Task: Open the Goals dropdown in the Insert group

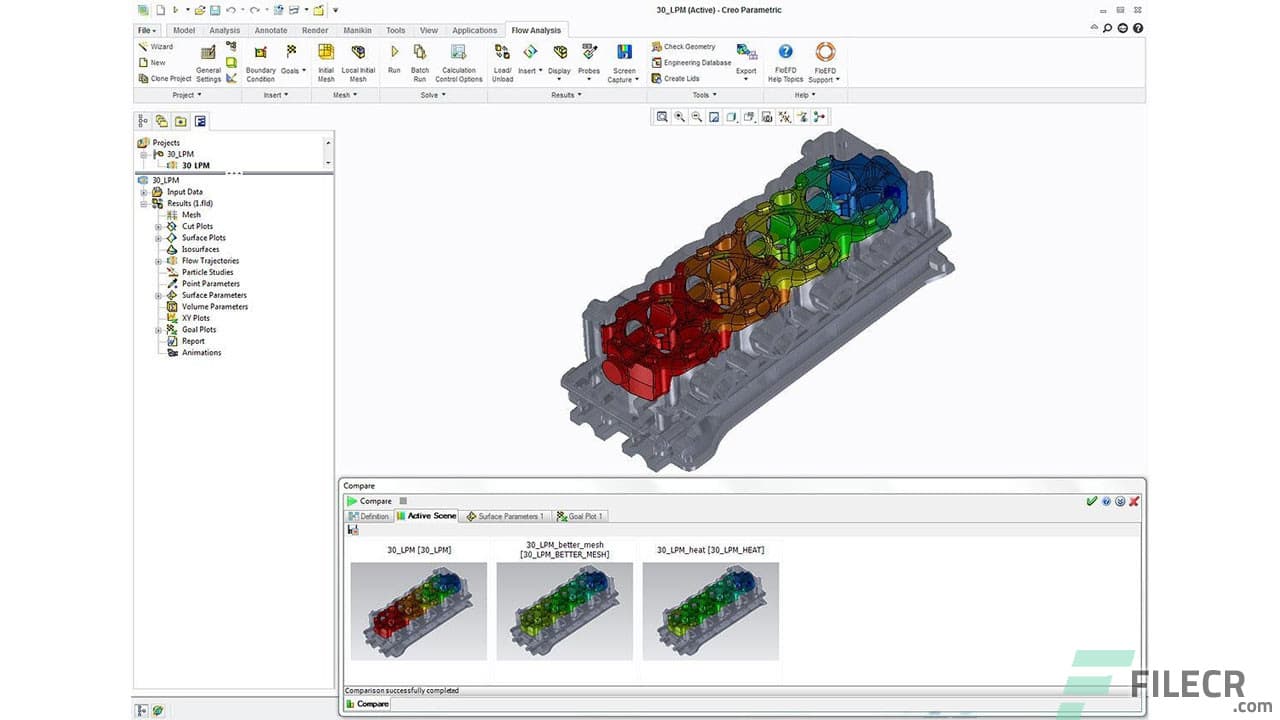Action: pyautogui.click(x=292, y=58)
